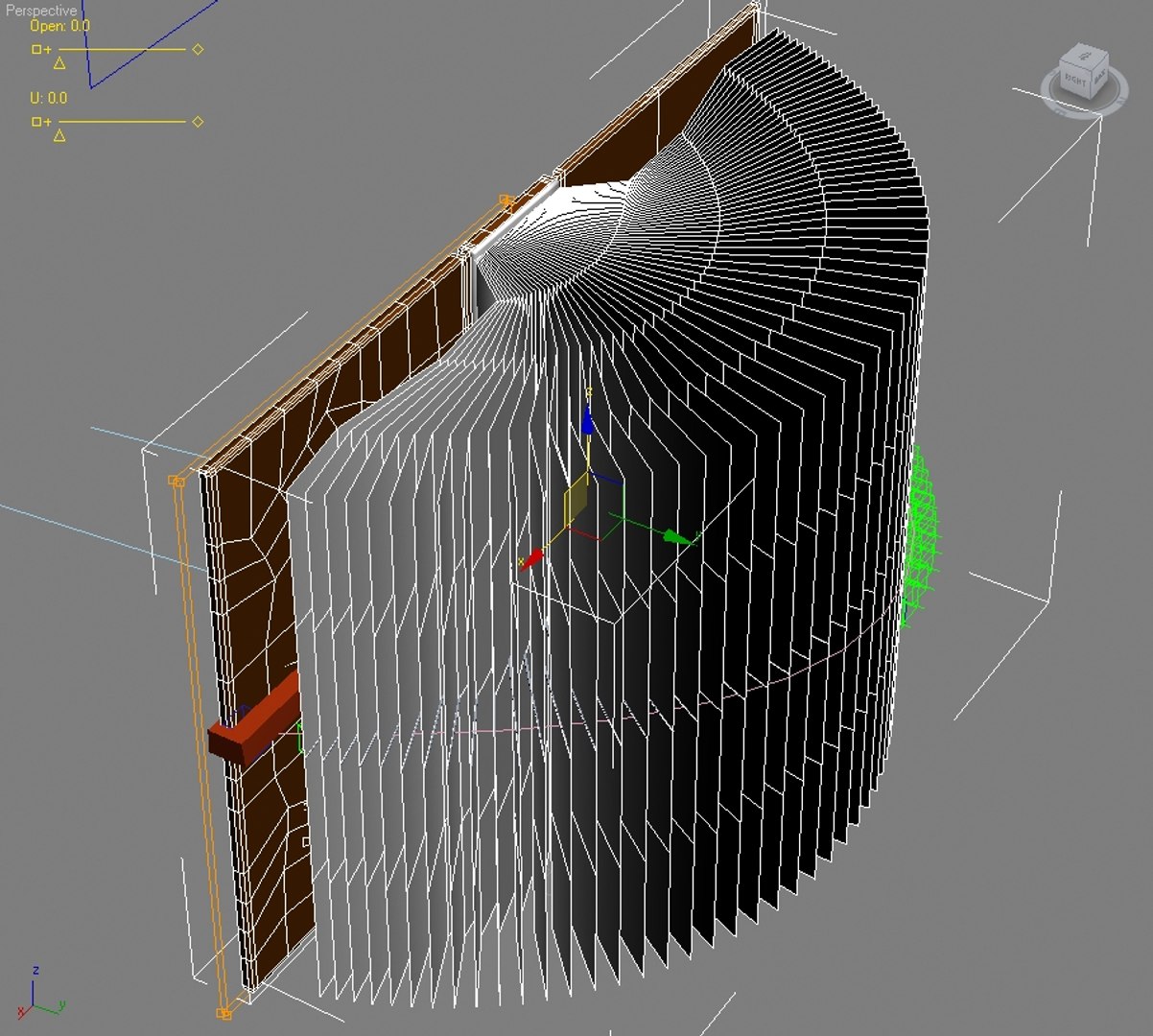Click the Open slider's square move handle
This screenshot has height=1036, width=1153.
click(x=36, y=49)
